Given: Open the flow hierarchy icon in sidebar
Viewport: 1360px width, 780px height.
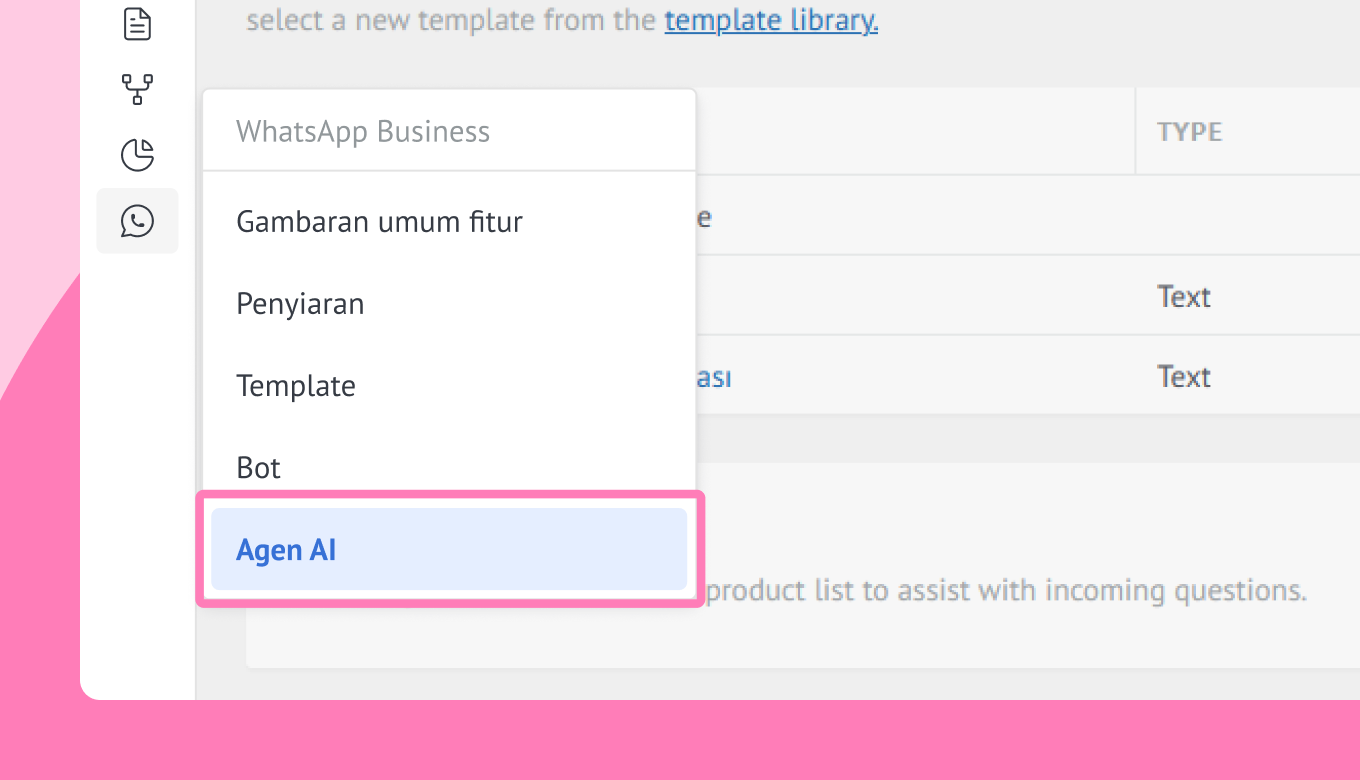Looking at the screenshot, I should click(x=137, y=89).
